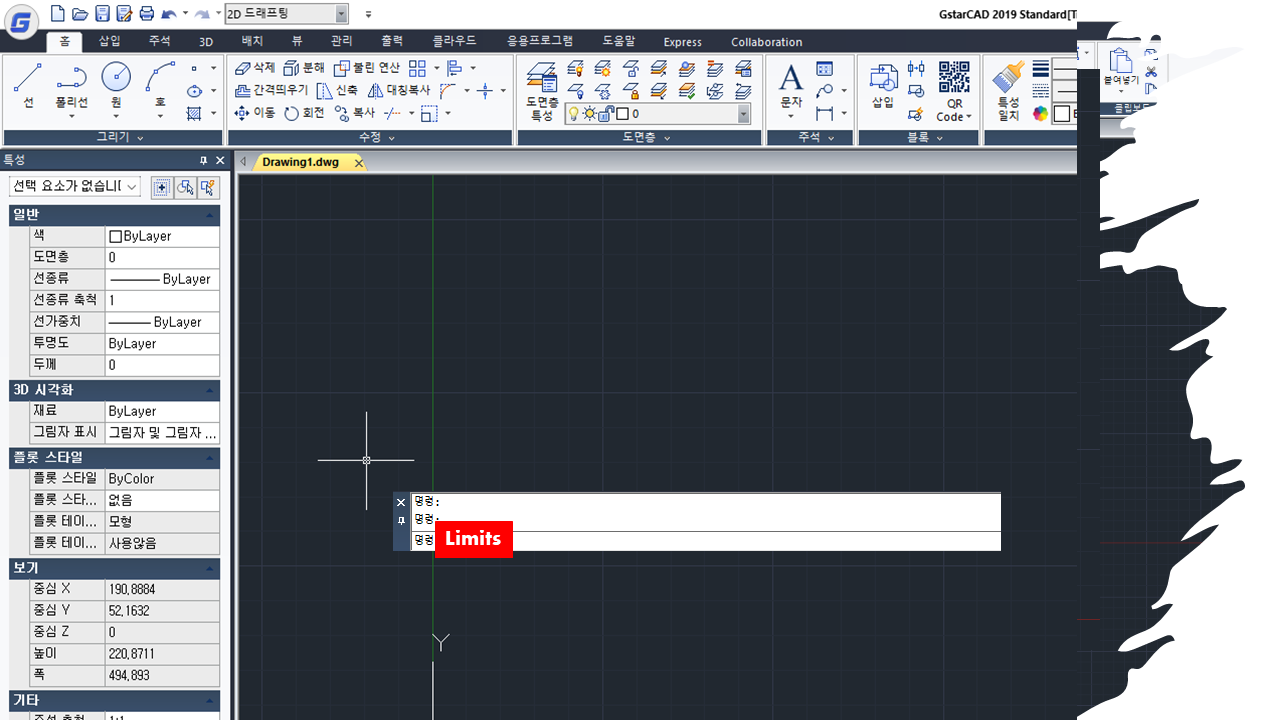Collapse the 3D 시각화 properties section
Image resolution: width=1280 pixels, height=720 pixels.
pos(209,390)
